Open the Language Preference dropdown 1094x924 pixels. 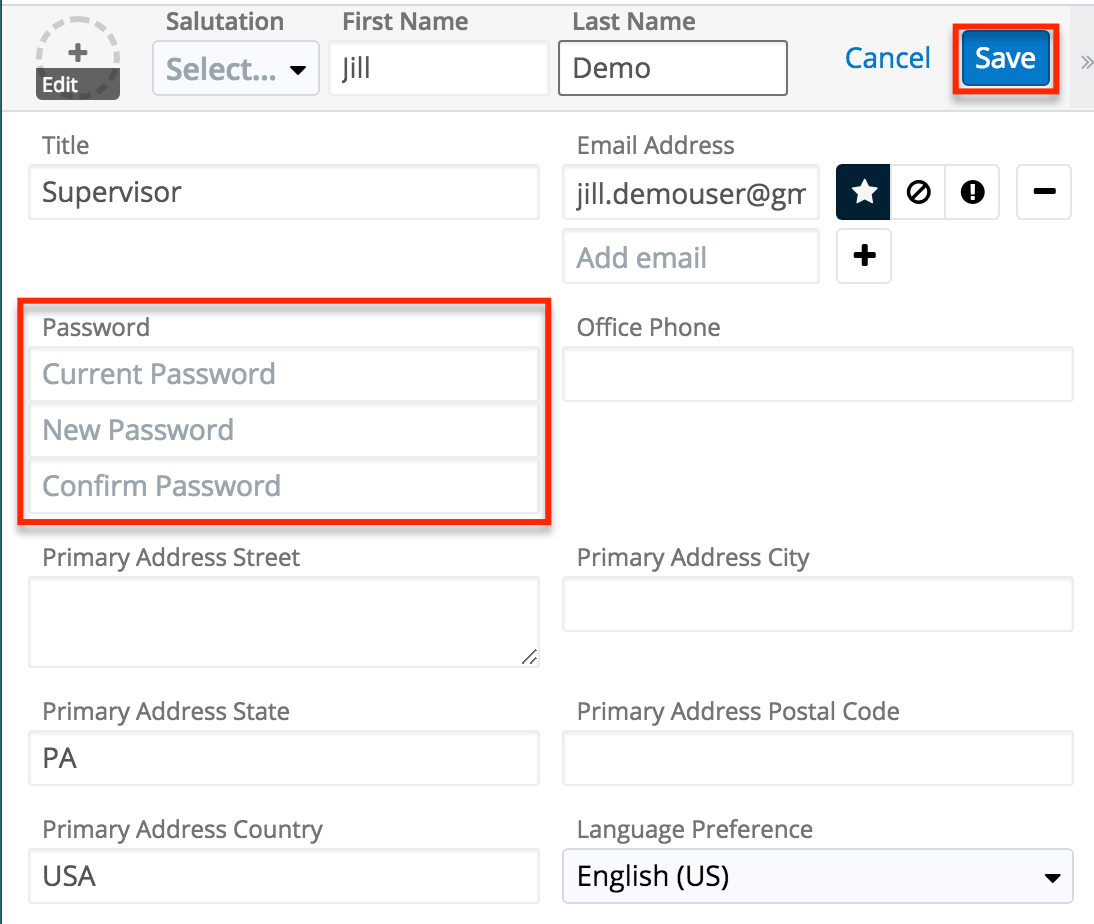817,877
